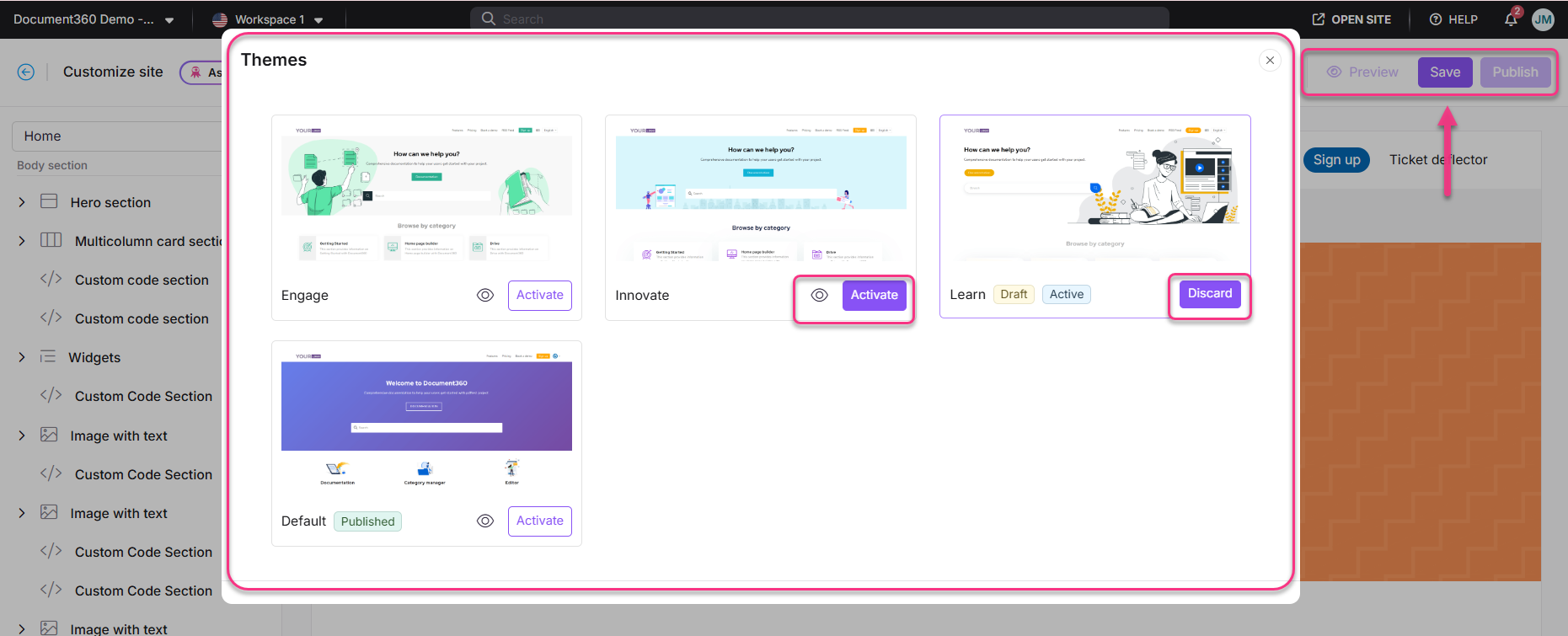1568x636 pixels.
Task: Click the Engage theme thumbnail
Action: point(426,193)
